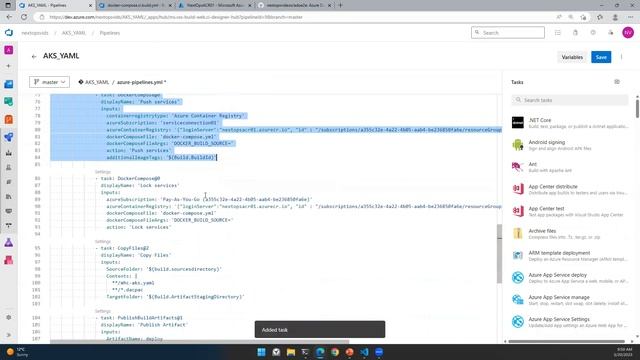Click line 'task: CopyFiles@2' in editor
This screenshot has height=360, width=640.
coord(122,248)
